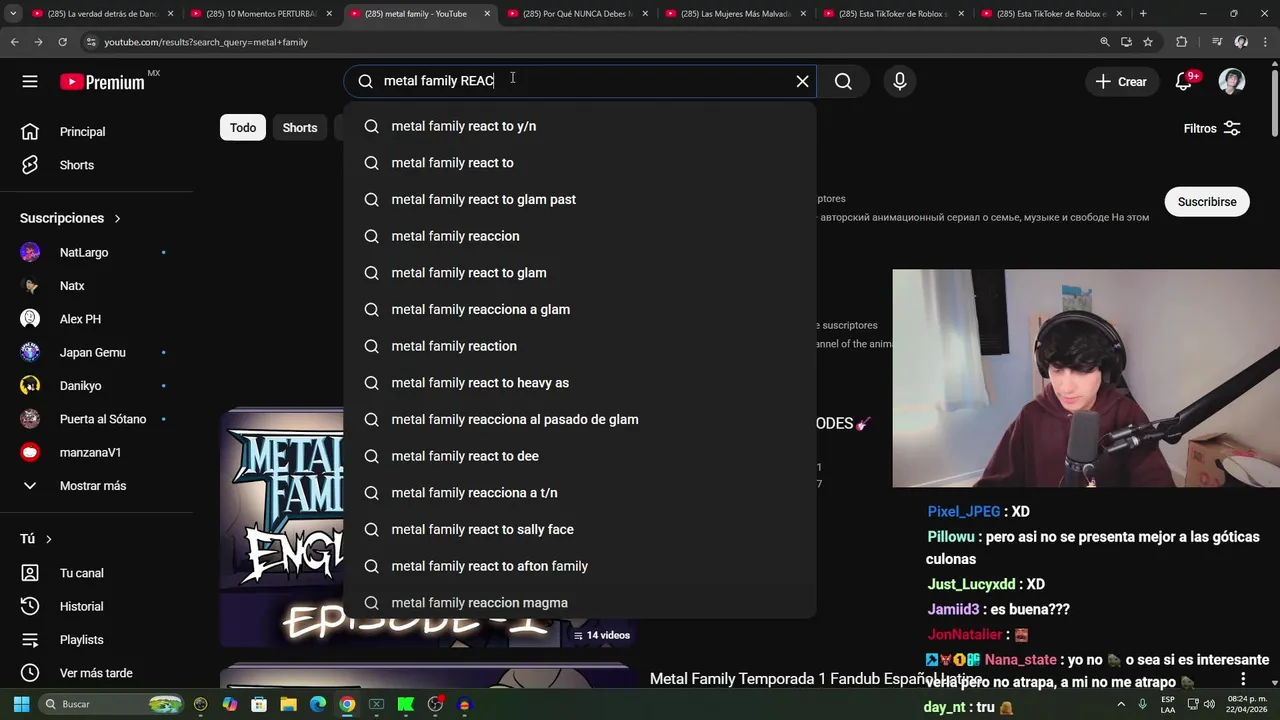This screenshot has width=1280, height=720.
Task: Open the Windows Start button
Action: tap(21, 704)
